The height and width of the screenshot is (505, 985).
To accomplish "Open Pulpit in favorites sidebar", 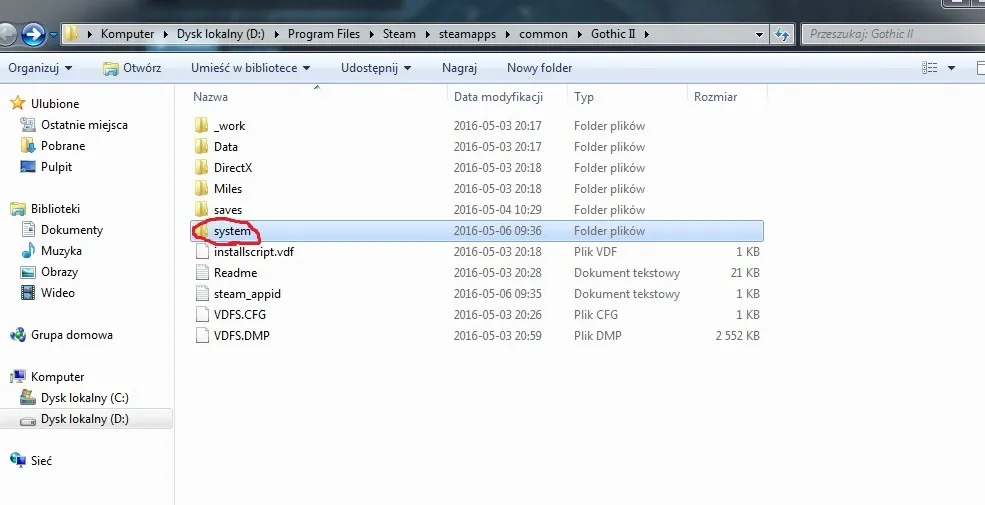I will (57, 166).
